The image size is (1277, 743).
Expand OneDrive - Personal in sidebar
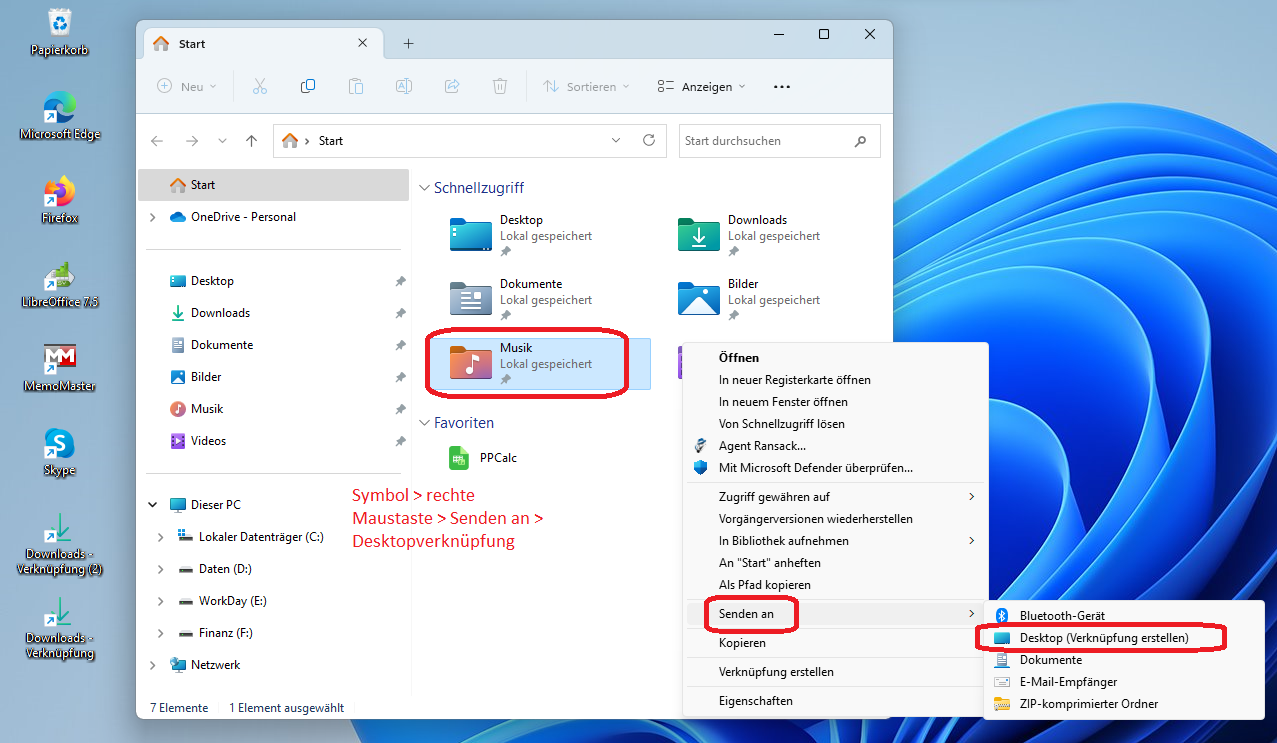[152, 217]
